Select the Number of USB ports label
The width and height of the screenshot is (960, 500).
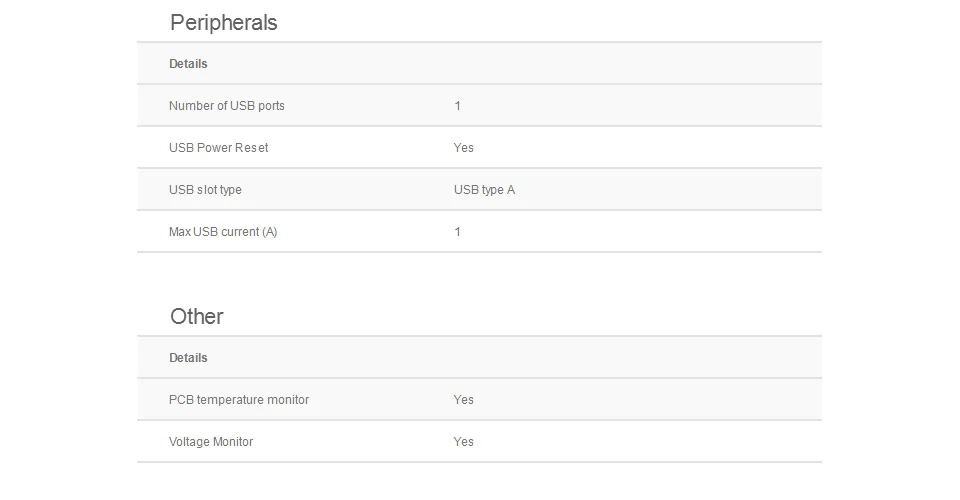[226, 106]
